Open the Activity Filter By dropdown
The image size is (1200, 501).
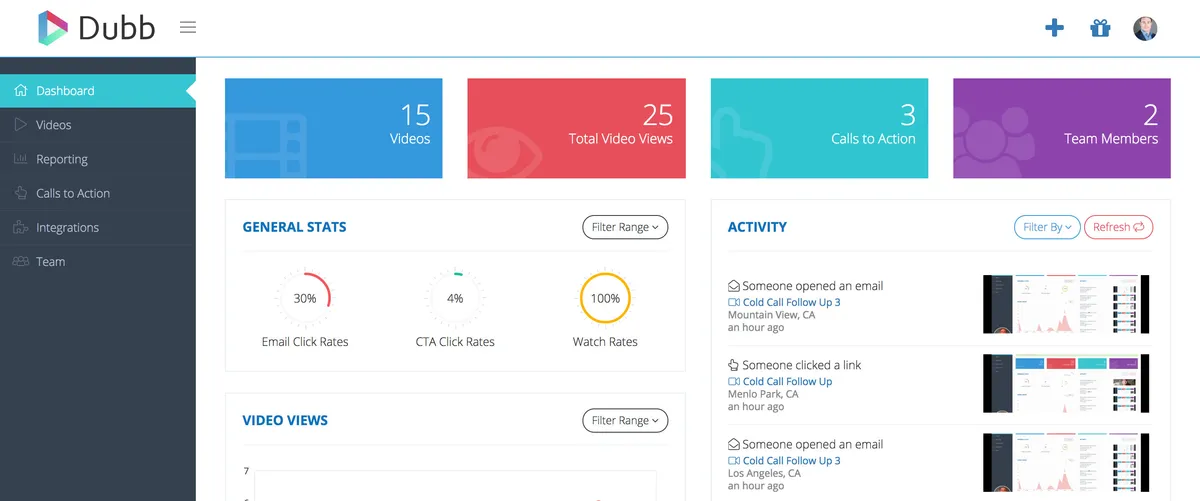pyautogui.click(x=1047, y=227)
